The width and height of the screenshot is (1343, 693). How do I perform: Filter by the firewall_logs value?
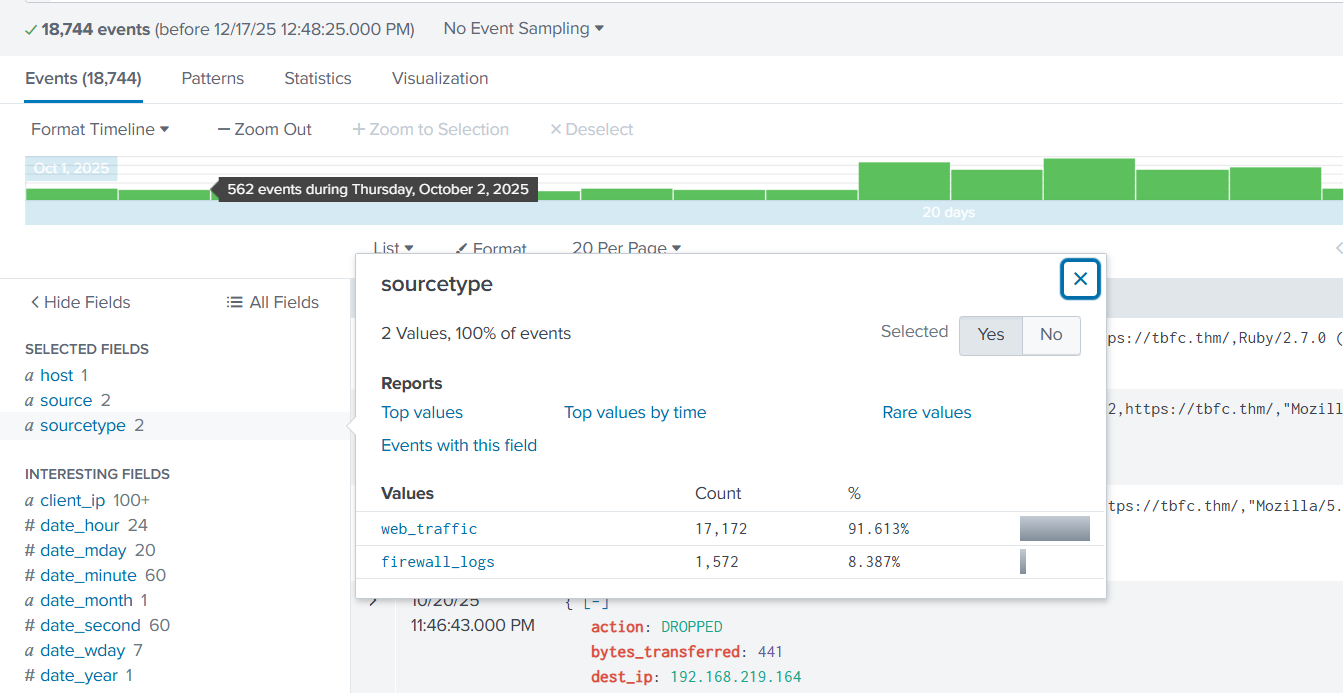[438, 562]
